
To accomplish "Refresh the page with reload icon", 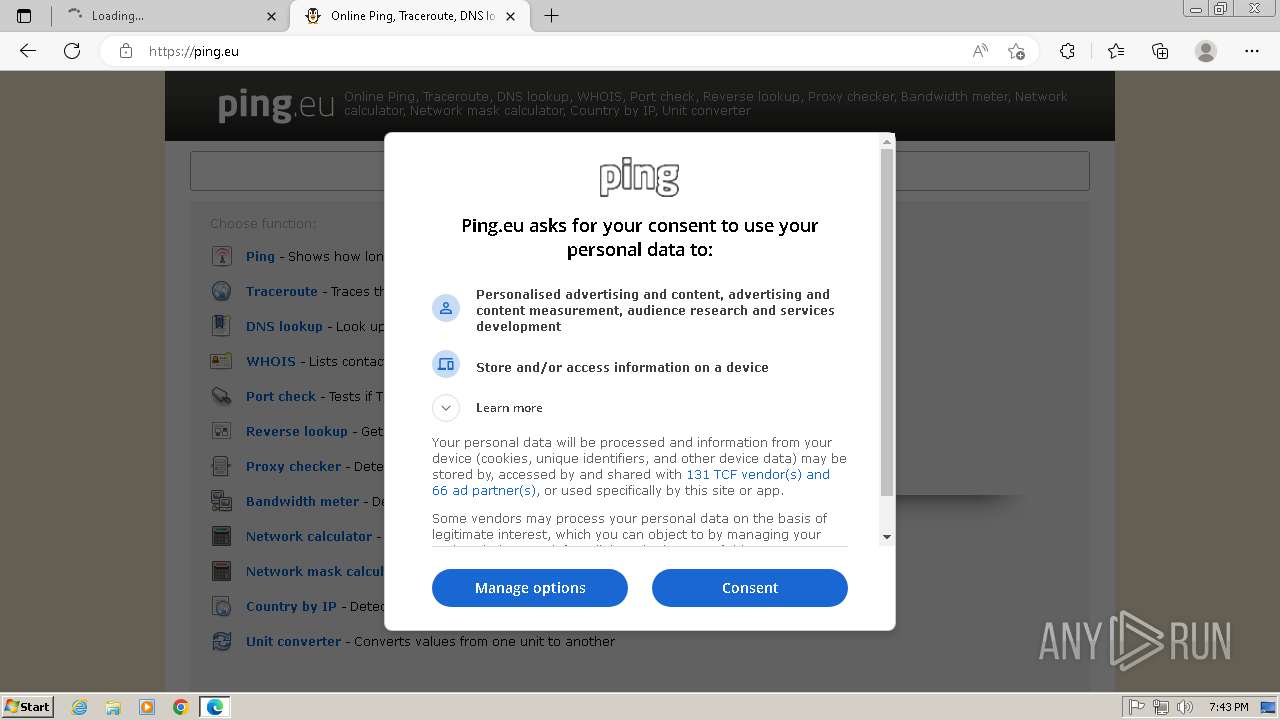I will [72, 51].
